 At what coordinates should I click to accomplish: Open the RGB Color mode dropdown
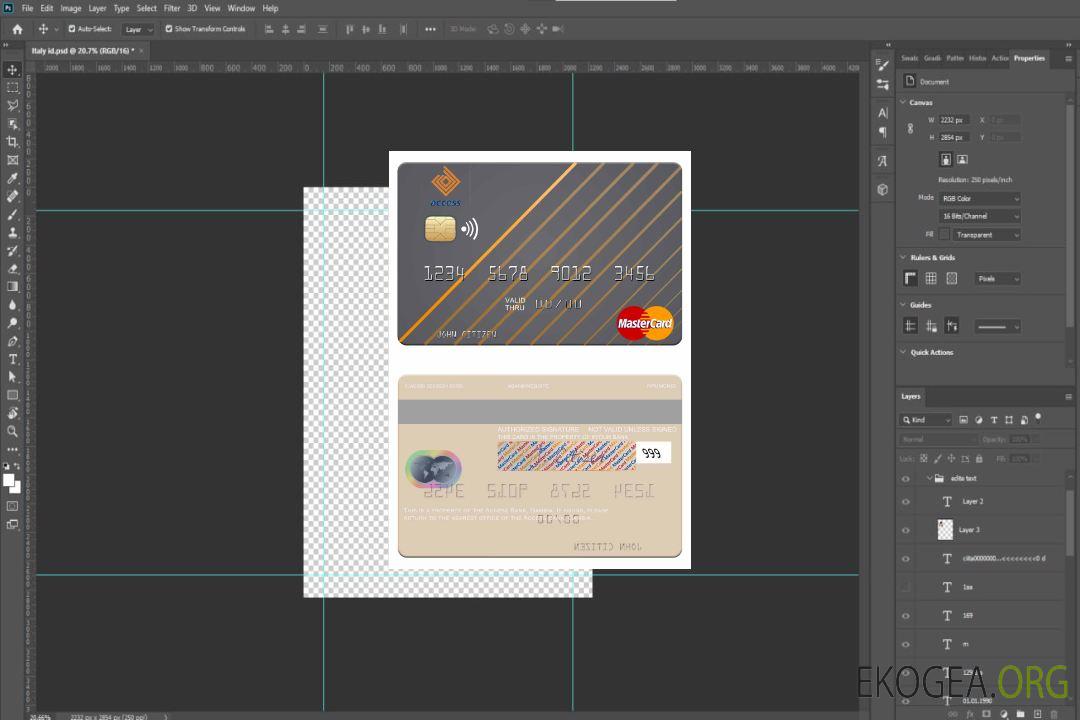(980, 198)
